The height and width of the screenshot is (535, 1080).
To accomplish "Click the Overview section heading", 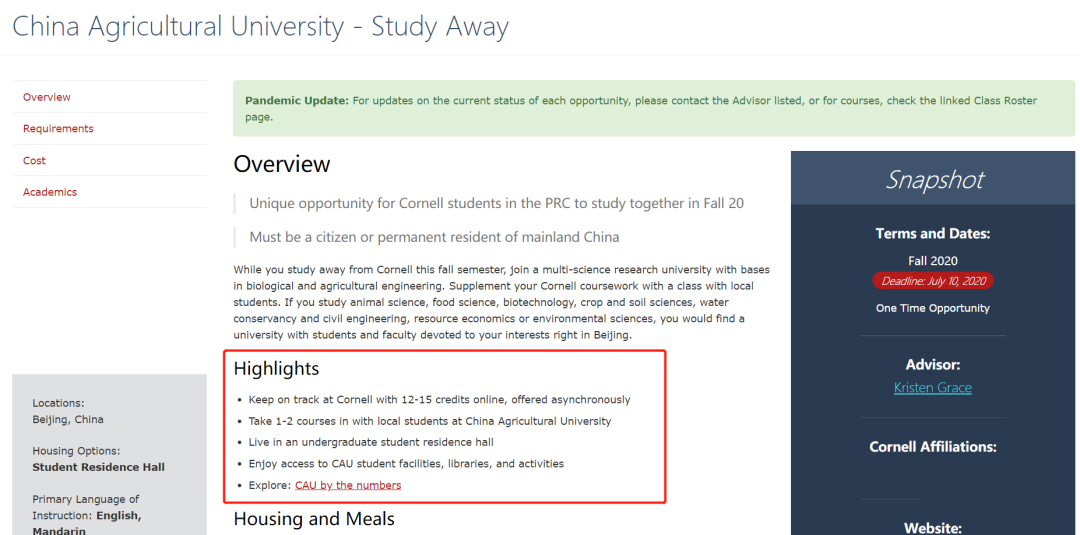I will tap(281, 164).
